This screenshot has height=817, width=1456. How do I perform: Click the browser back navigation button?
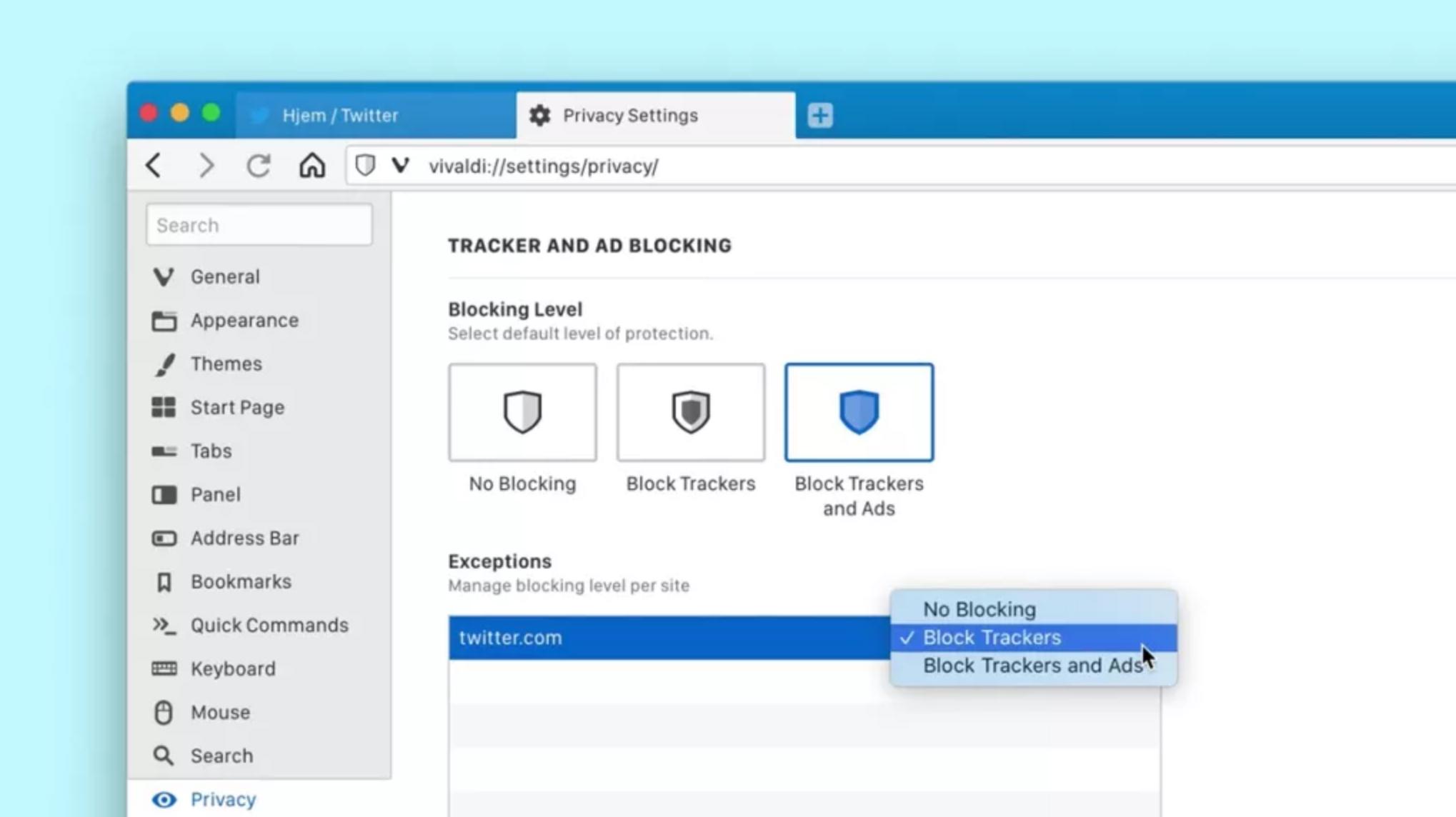[x=153, y=165]
